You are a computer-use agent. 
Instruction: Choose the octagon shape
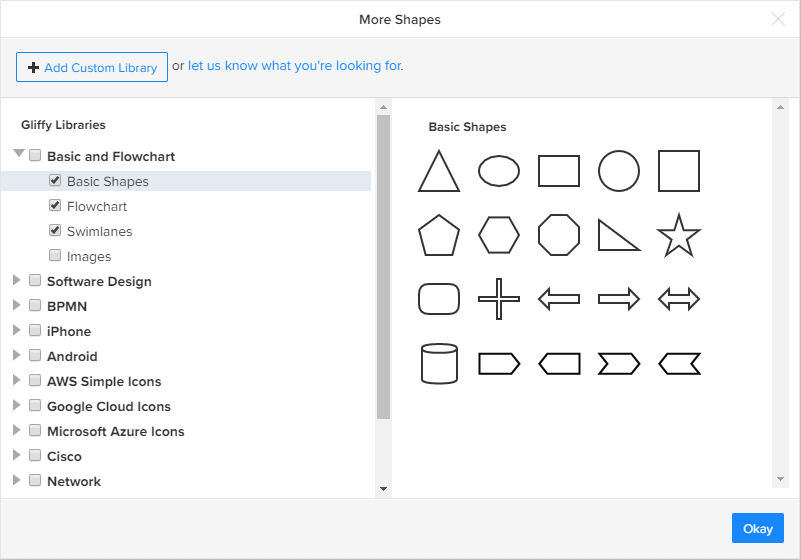click(559, 236)
